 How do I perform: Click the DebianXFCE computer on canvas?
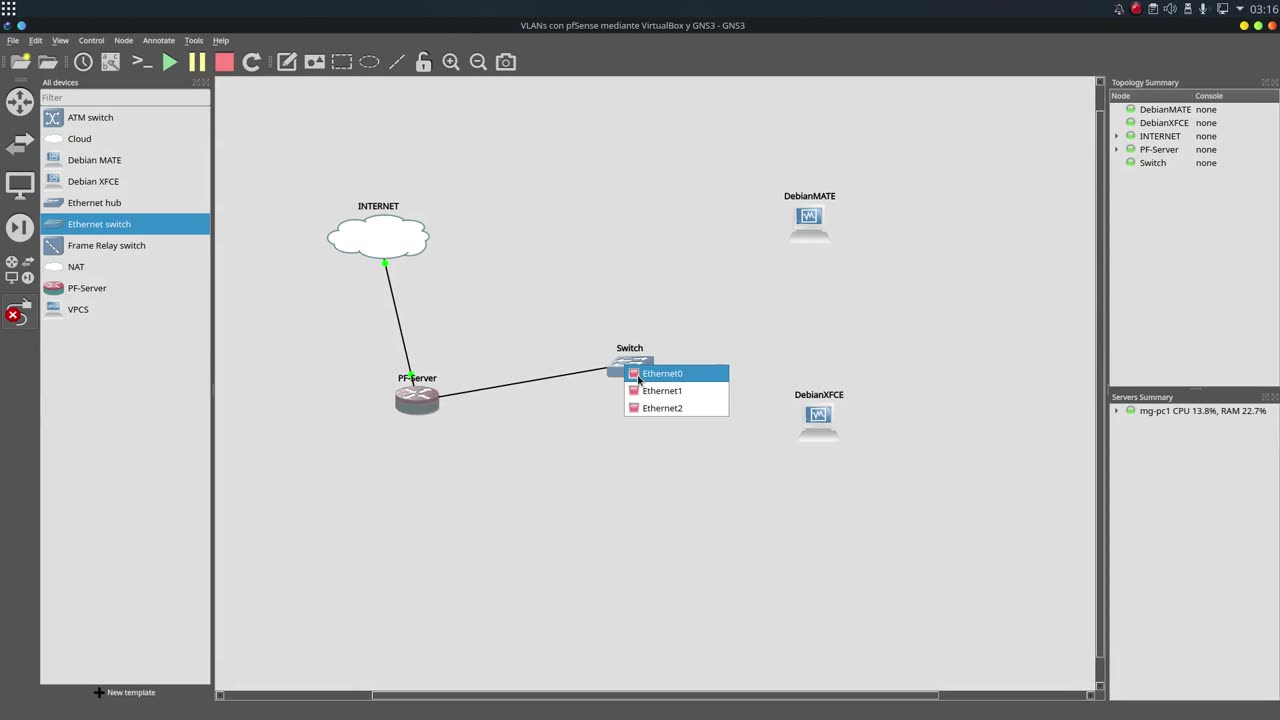[819, 422]
